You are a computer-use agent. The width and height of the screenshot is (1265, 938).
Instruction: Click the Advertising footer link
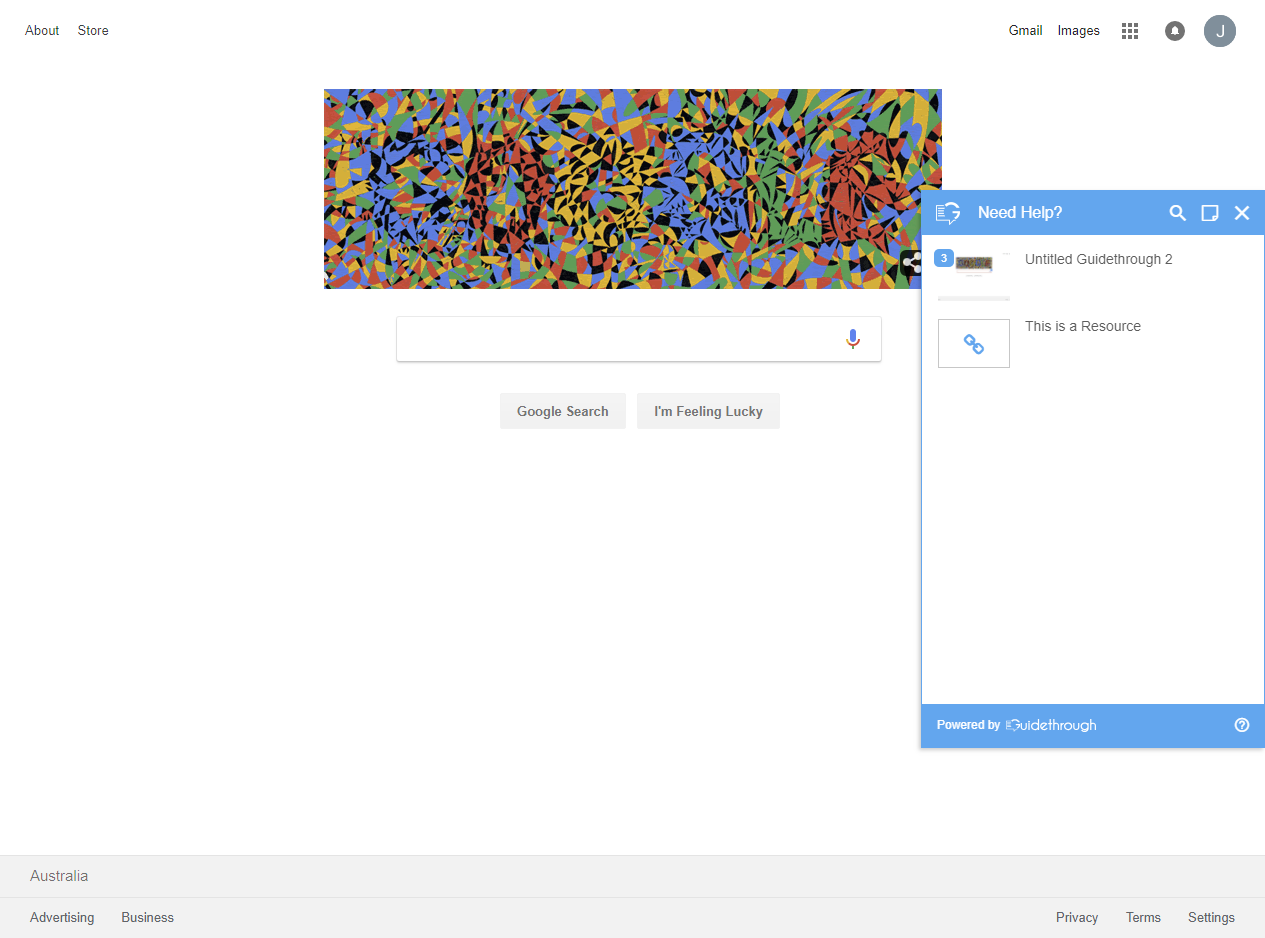pos(62,917)
